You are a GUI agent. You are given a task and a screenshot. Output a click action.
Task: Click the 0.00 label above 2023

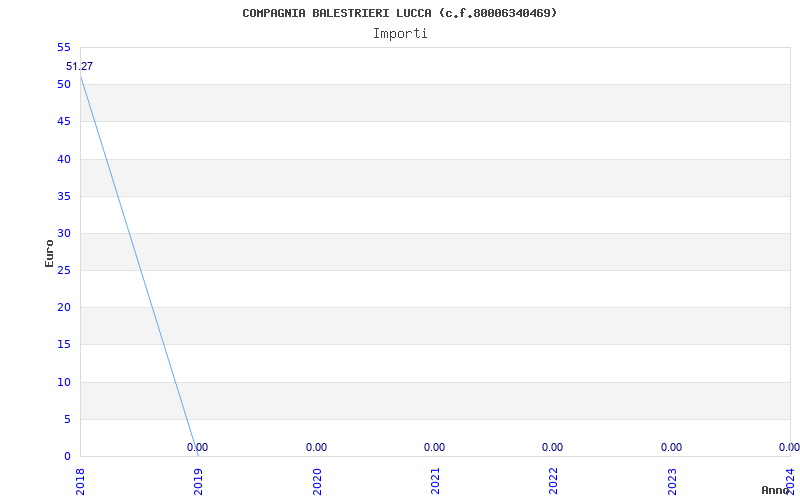[x=671, y=447]
